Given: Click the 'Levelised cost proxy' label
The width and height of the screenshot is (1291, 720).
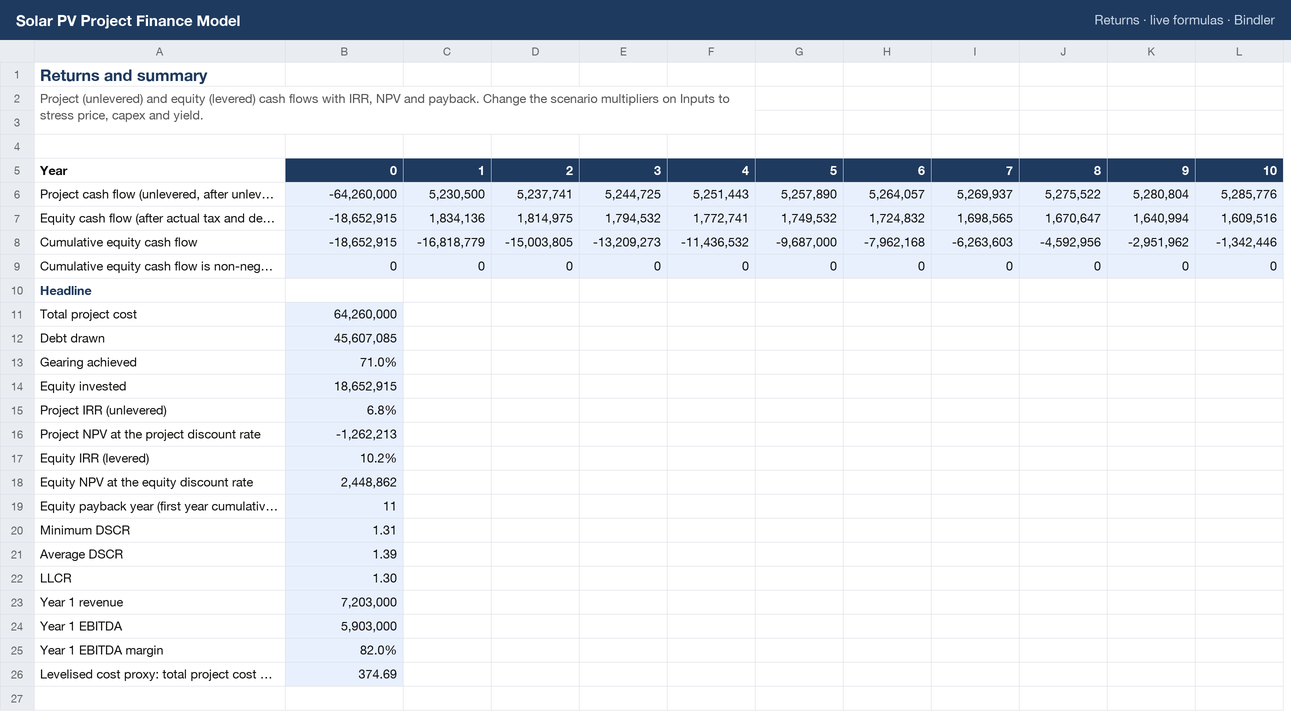Looking at the screenshot, I should (x=160, y=674).
